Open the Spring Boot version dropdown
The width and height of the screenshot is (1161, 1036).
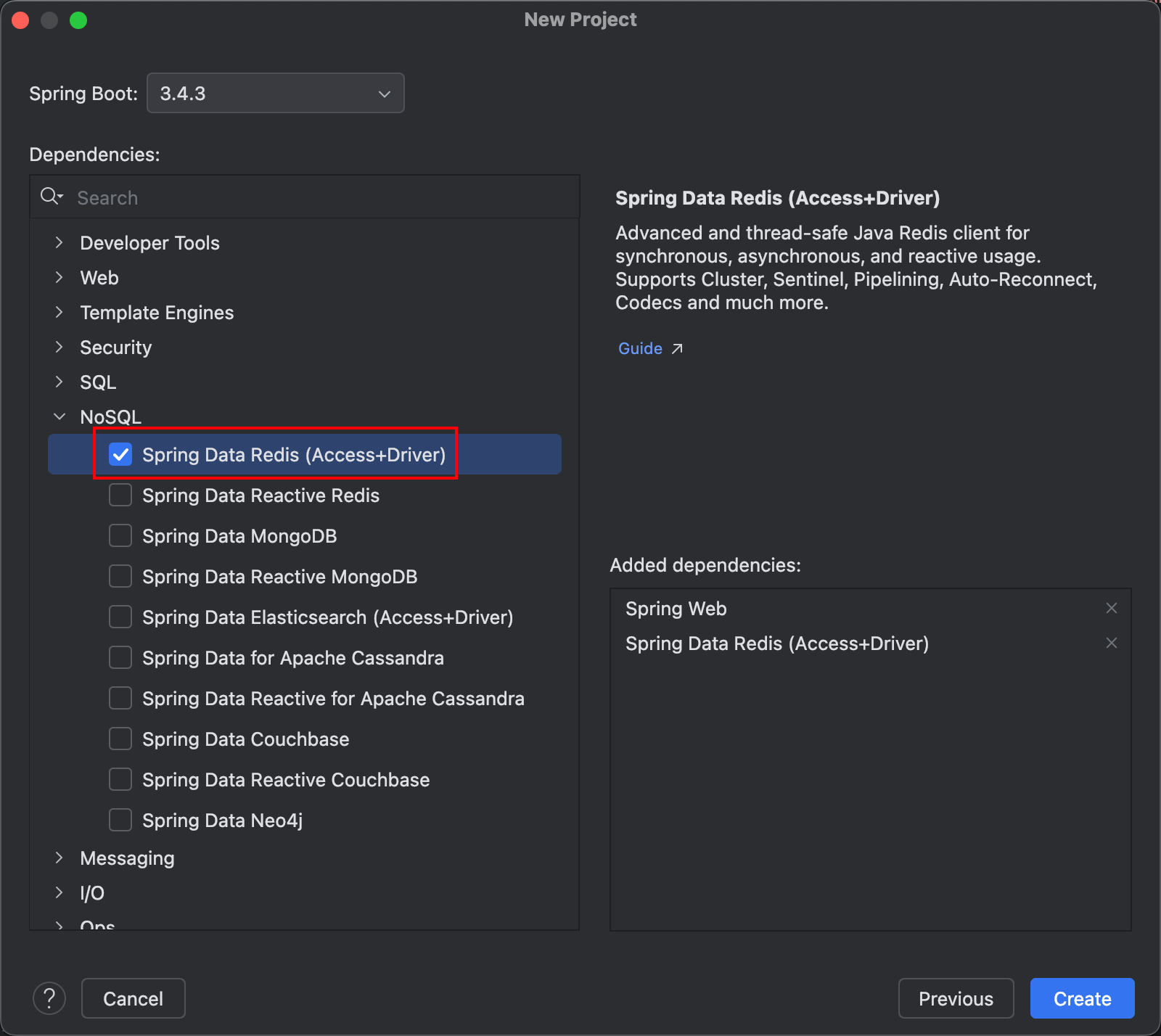coord(276,93)
